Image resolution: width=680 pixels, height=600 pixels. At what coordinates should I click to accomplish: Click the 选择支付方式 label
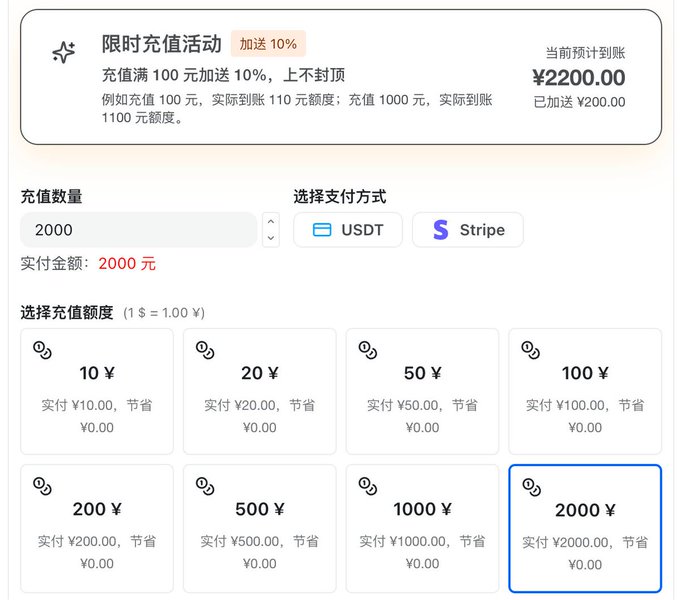[x=340, y=196]
